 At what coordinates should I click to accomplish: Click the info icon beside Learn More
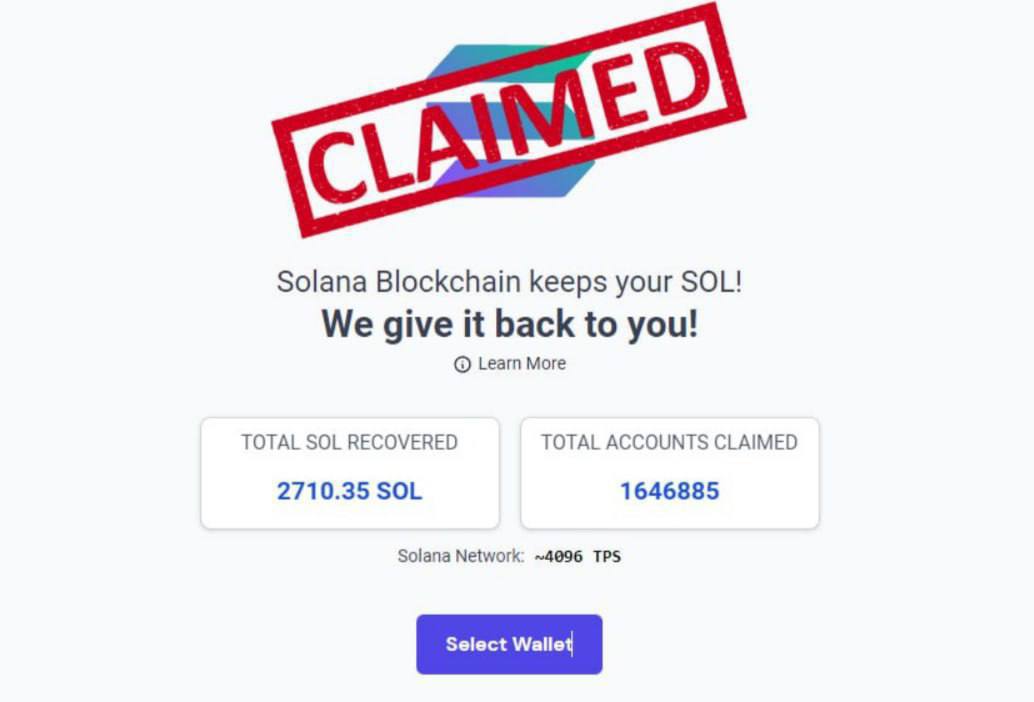pyautogui.click(x=462, y=365)
